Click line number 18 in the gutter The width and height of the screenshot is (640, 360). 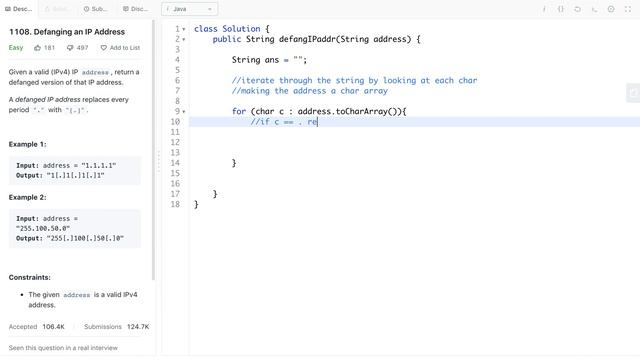pyautogui.click(x=175, y=204)
